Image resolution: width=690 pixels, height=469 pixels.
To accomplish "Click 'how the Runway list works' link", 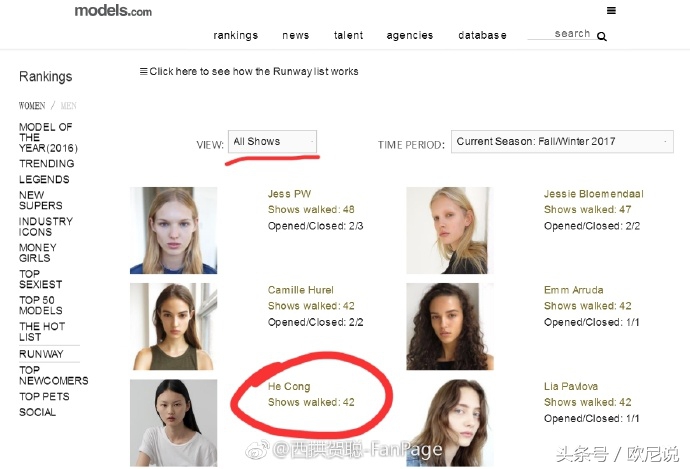I will pyautogui.click(x=253, y=72).
